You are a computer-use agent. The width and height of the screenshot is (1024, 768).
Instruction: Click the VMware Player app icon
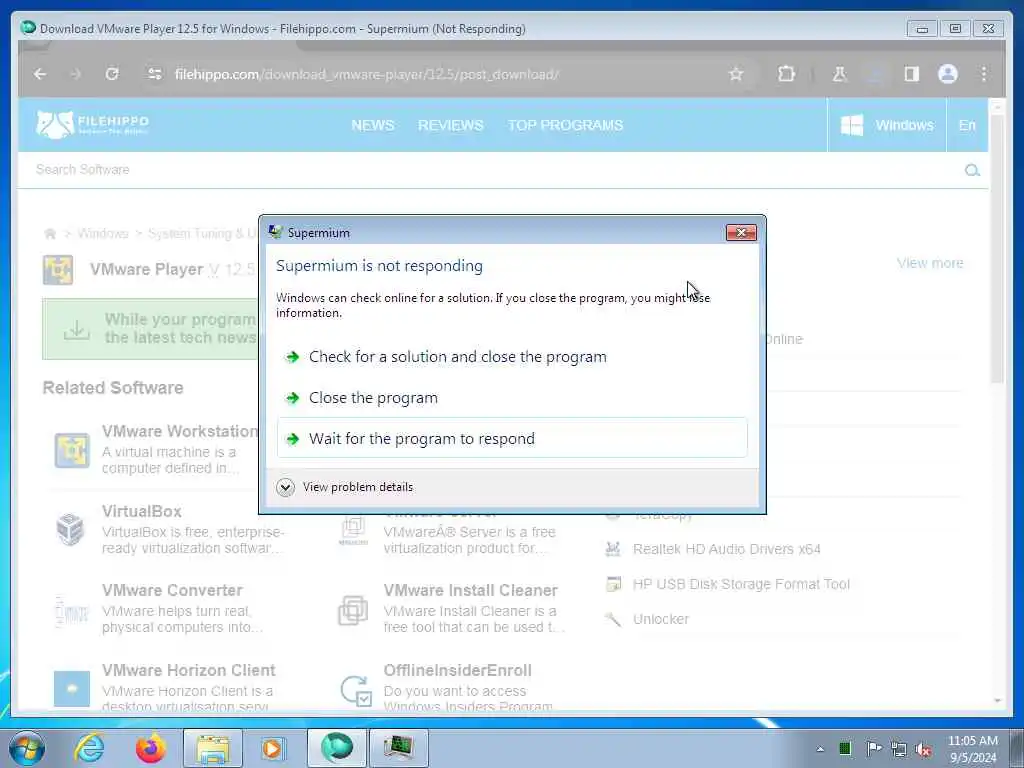pos(58,270)
